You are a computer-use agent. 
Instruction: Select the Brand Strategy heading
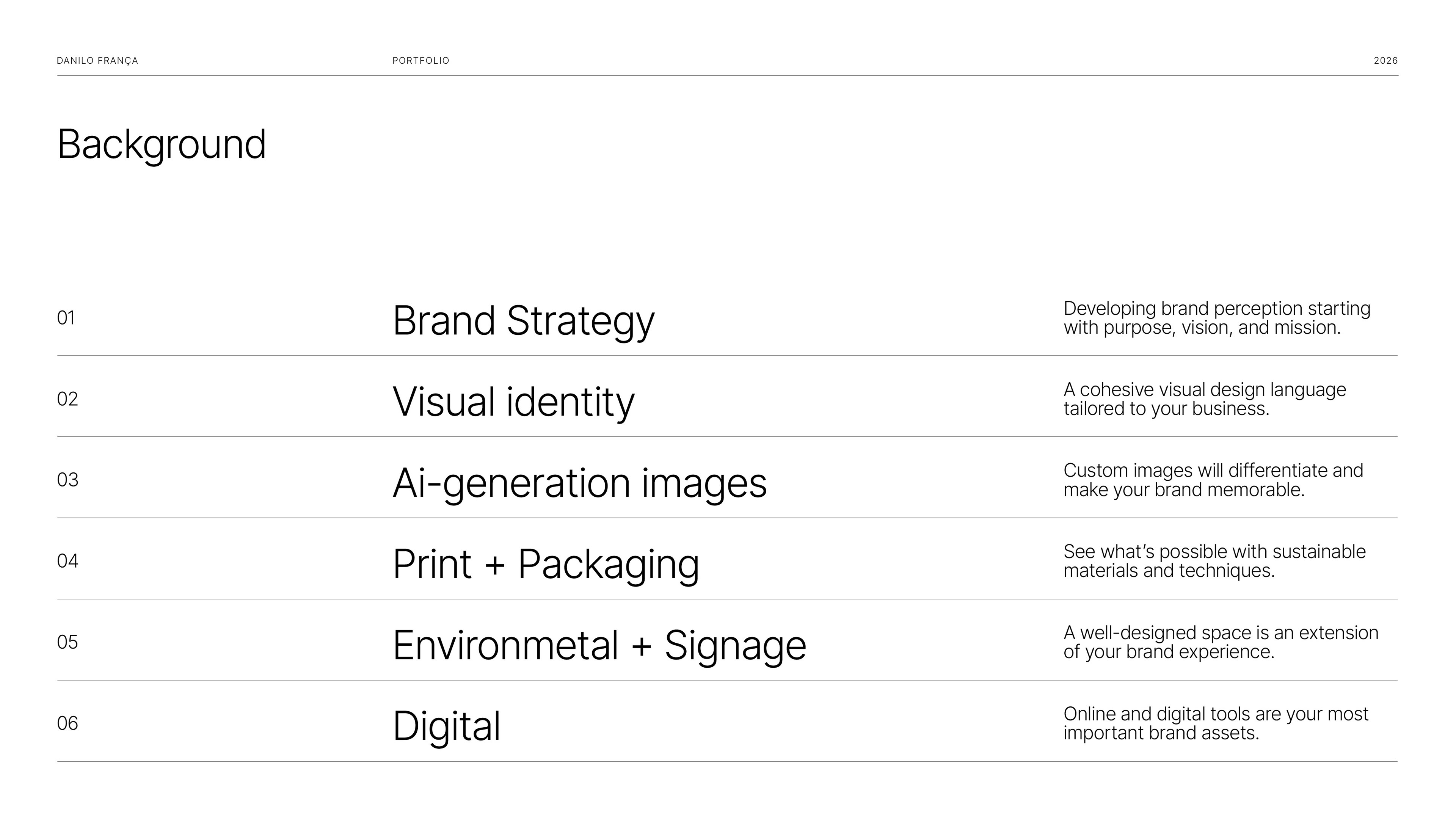pyautogui.click(x=524, y=322)
